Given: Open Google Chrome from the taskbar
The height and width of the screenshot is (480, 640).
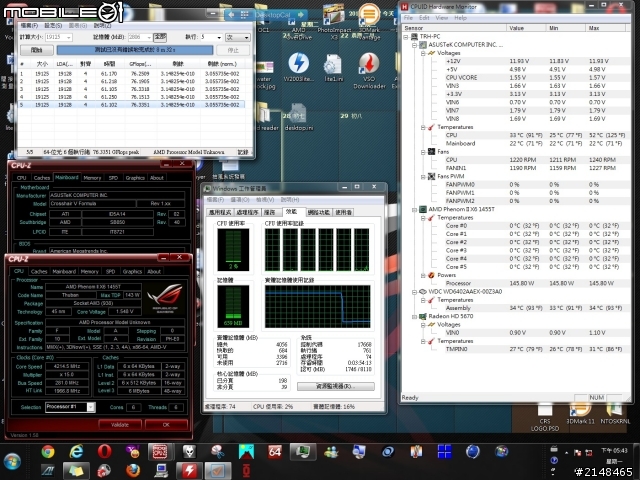Looking at the screenshot, I should click(48, 452).
